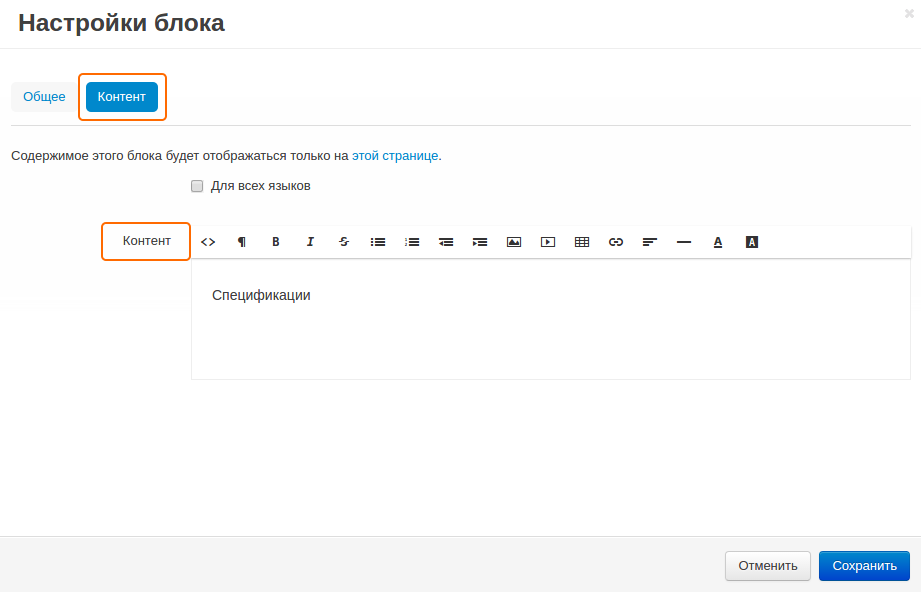Open the HTML source code view
The image size is (921, 592).
(207, 241)
